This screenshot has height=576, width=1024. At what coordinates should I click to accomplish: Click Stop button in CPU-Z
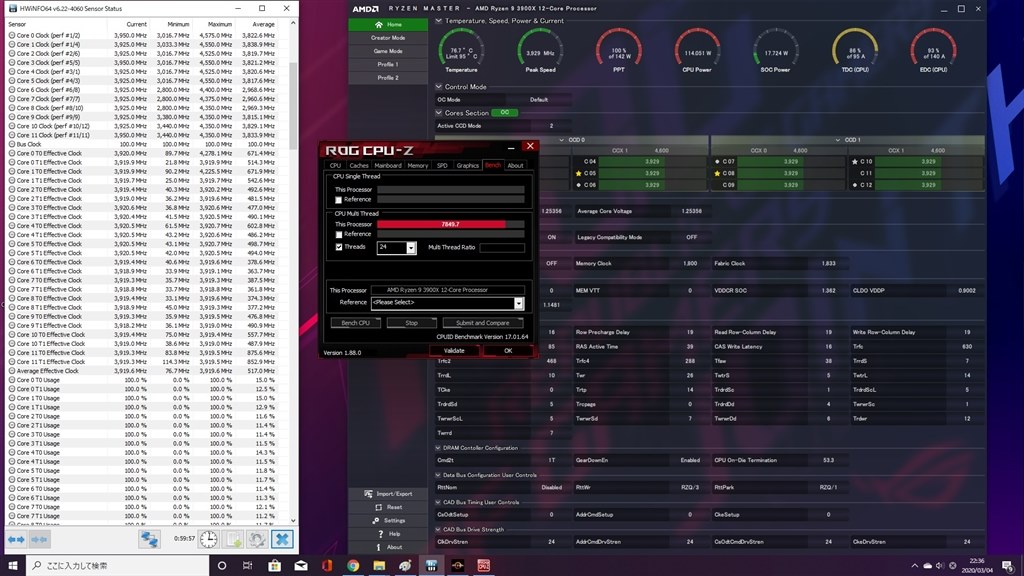click(411, 323)
